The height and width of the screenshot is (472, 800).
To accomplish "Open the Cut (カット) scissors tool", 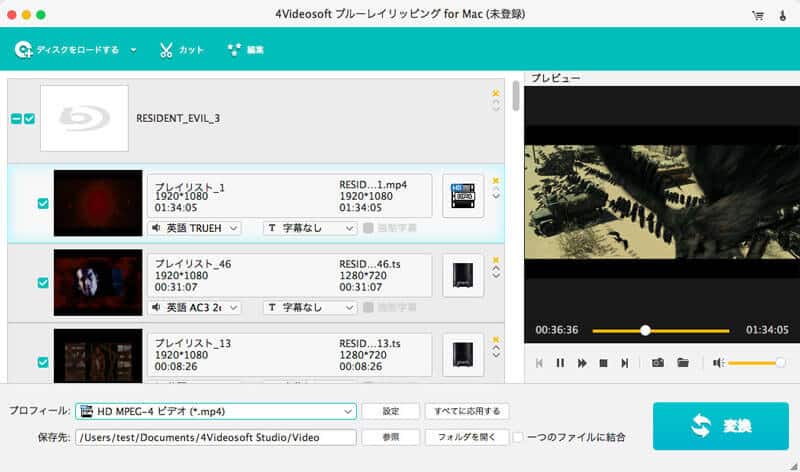I will (x=182, y=49).
